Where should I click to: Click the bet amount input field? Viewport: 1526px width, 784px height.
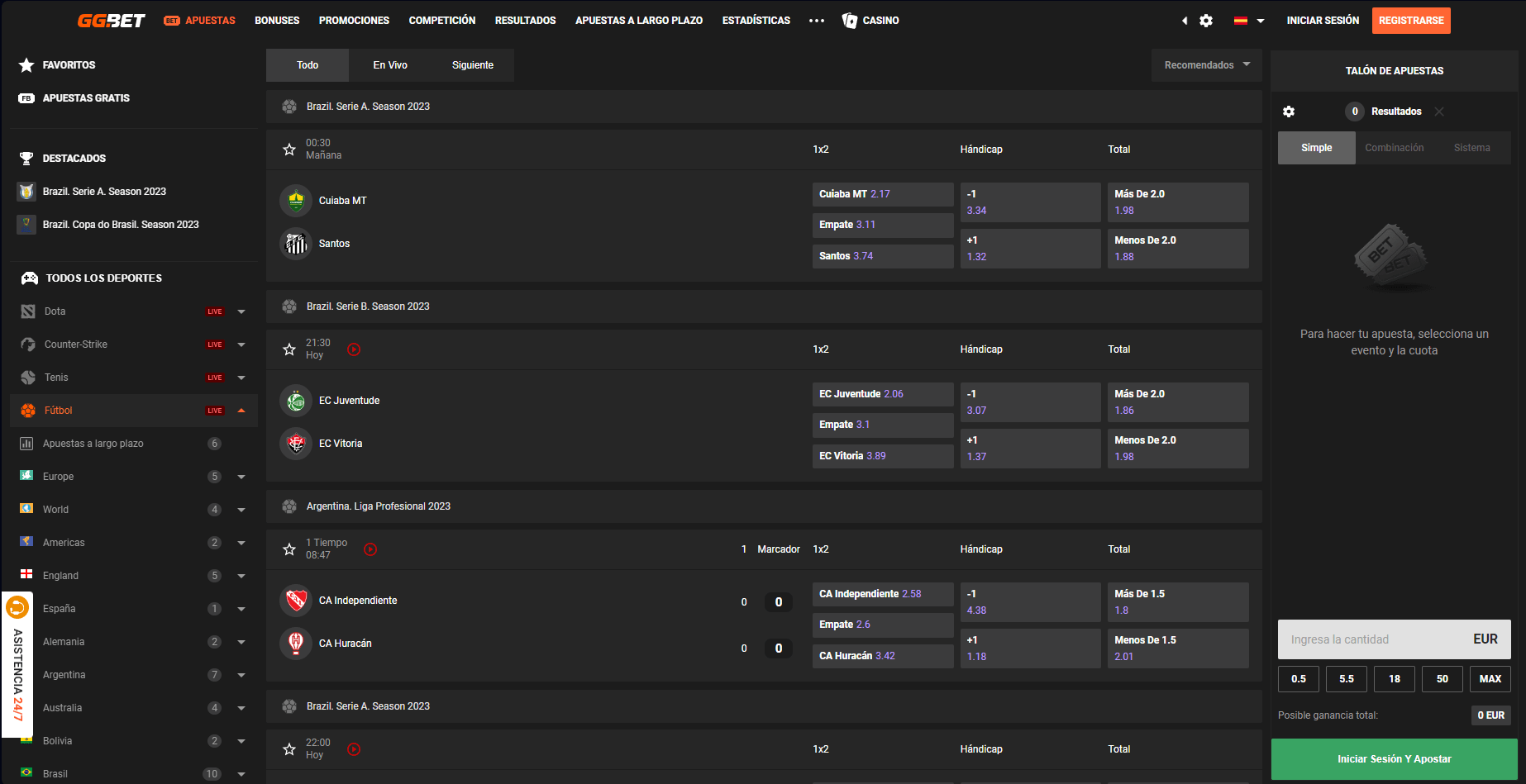point(1372,639)
